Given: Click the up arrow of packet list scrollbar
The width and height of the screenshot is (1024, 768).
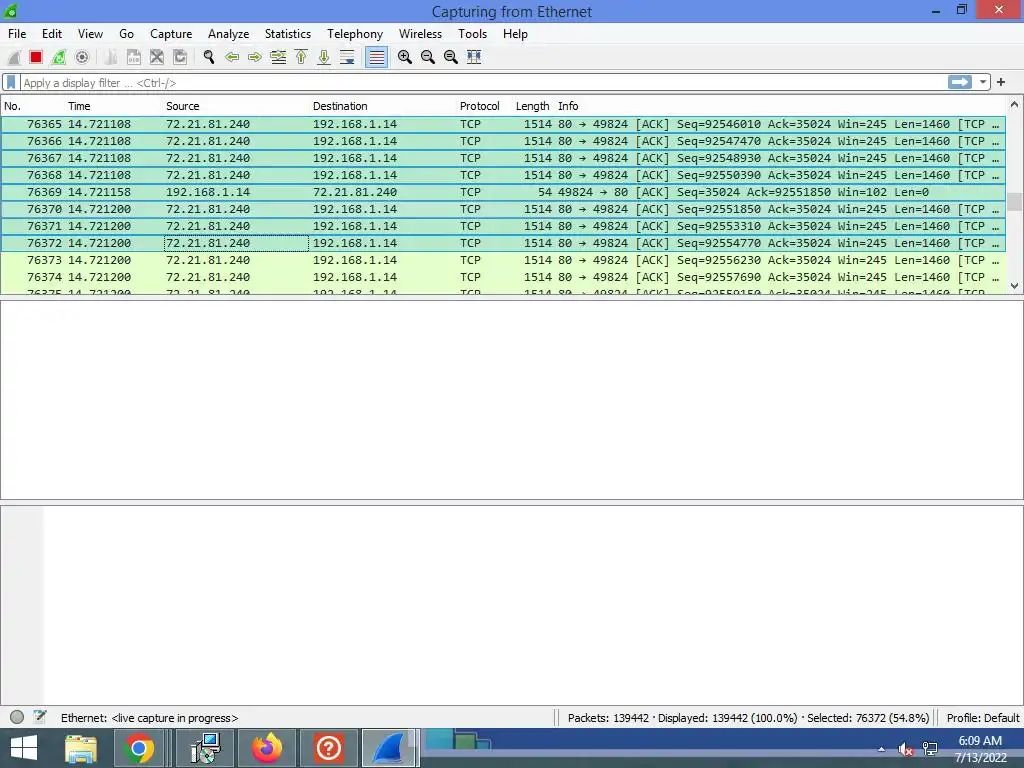Looking at the screenshot, I should tap(1014, 104).
